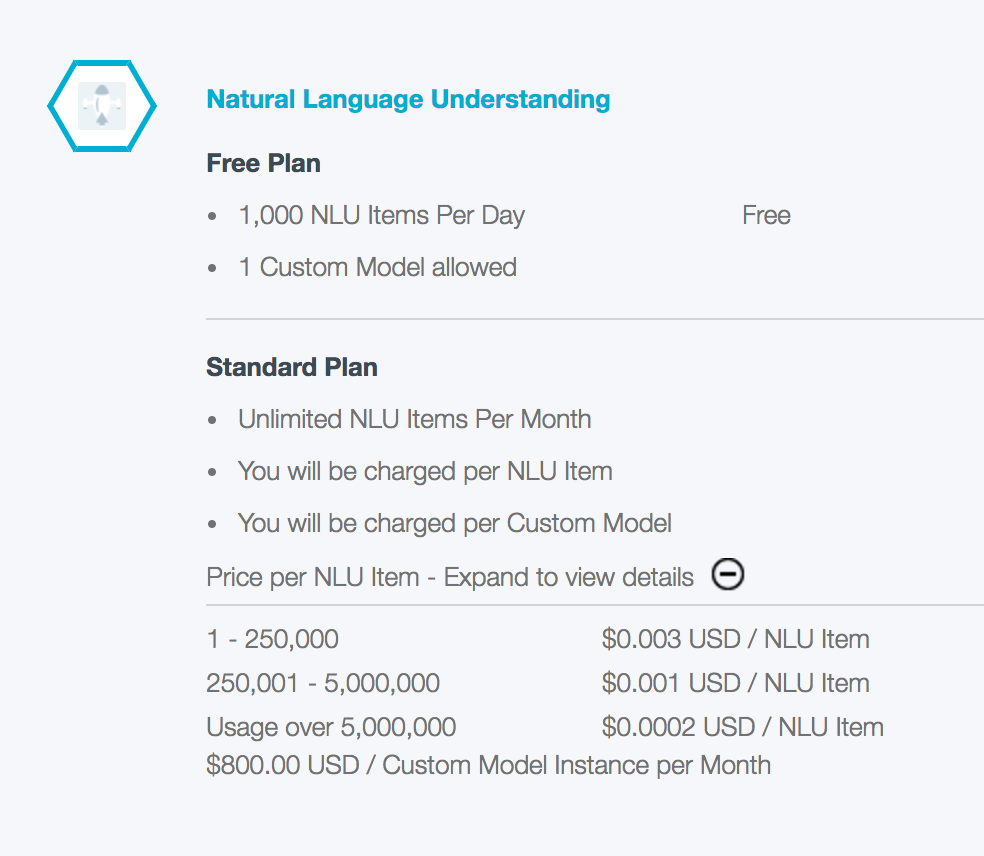Click the $0.003 USD / NLU Item price

coord(735,639)
